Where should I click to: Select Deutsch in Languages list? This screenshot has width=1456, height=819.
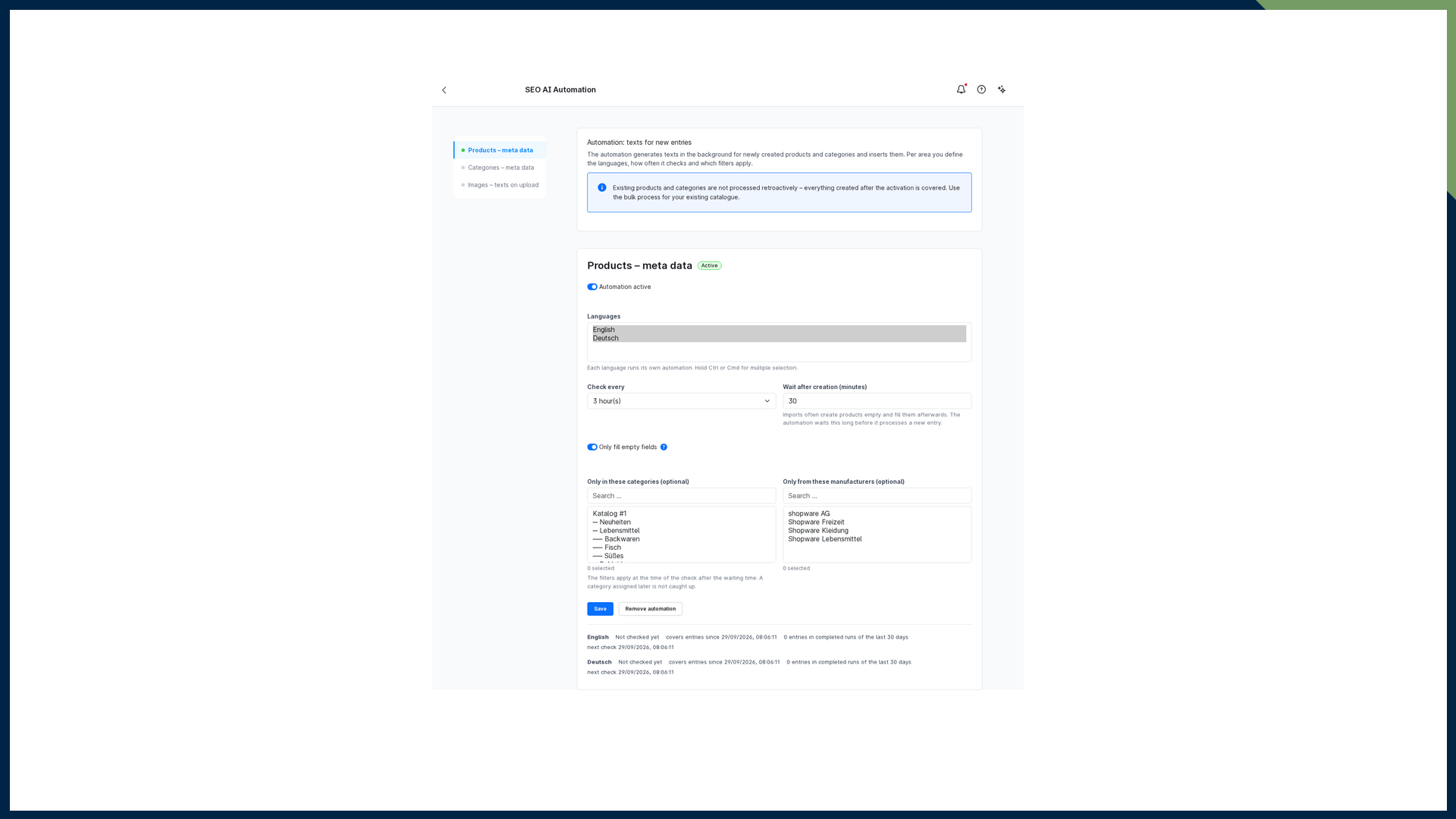(779, 338)
